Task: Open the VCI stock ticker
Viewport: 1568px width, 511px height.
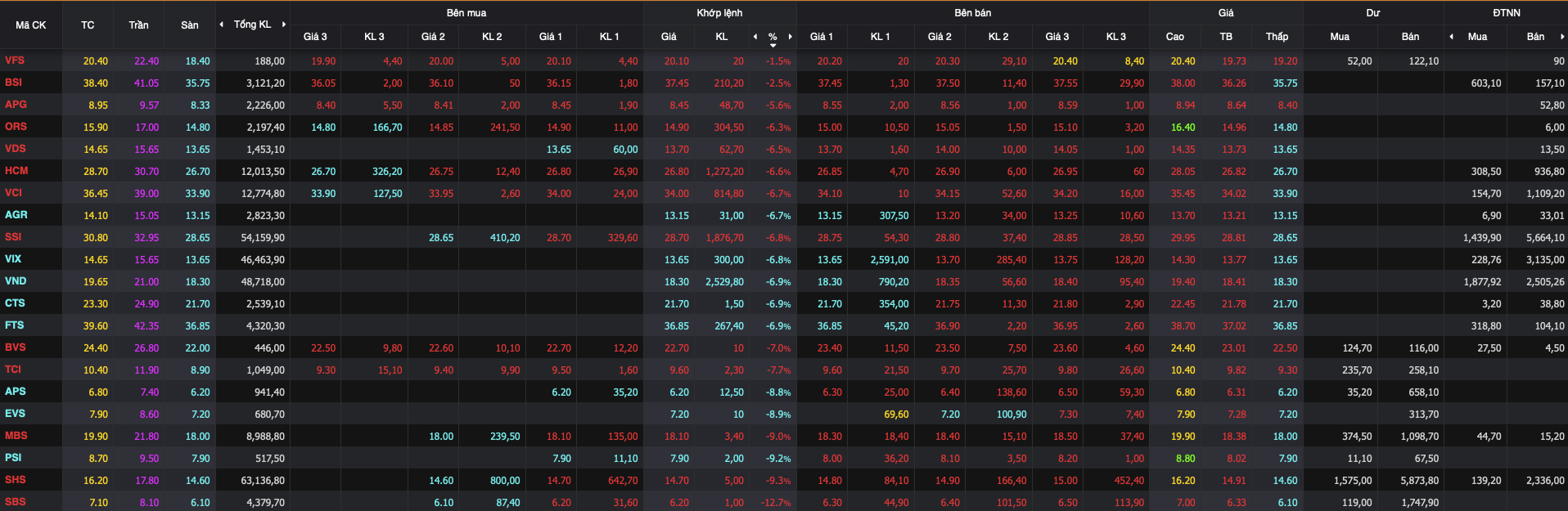Action: [x=13, y=193]
